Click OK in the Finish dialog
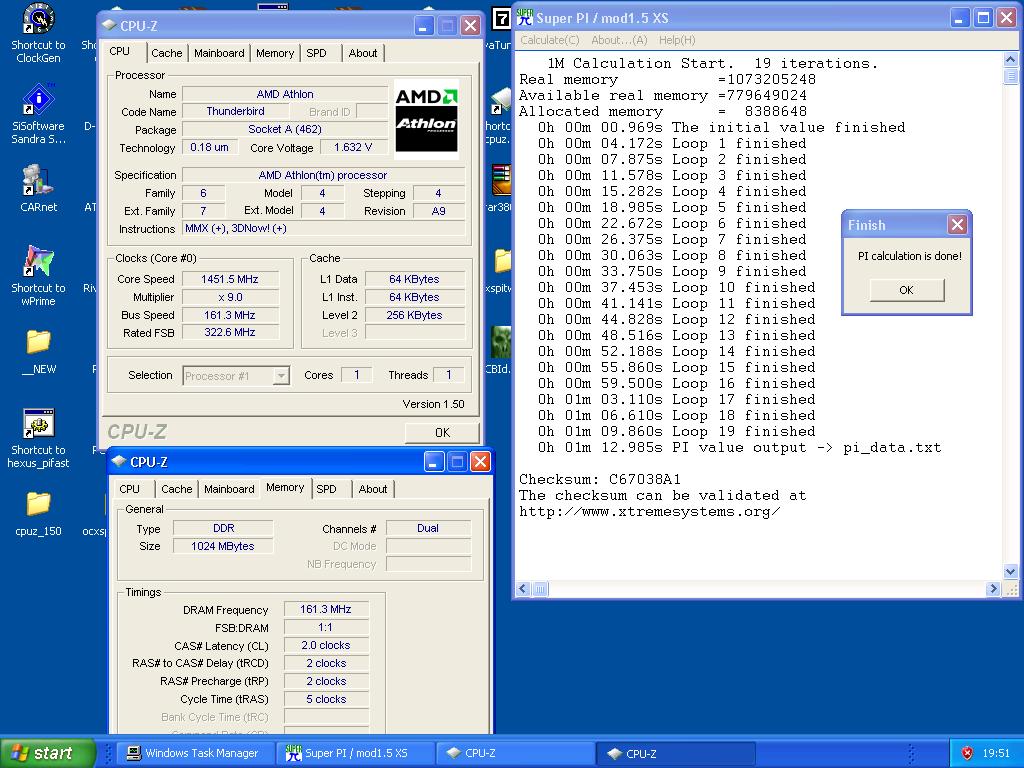 tap(906, 290)
